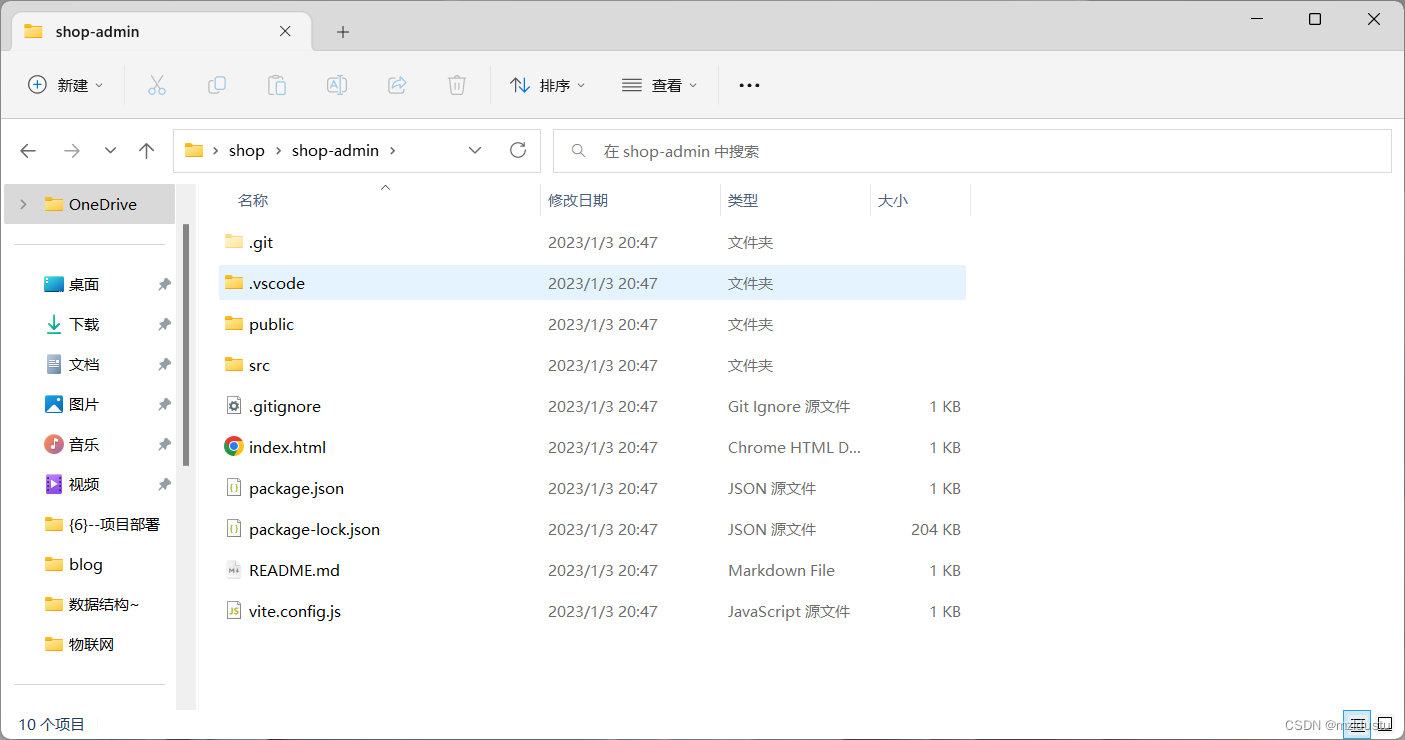This screenshot has height=740, width=1405.
Task: Open the three-dots more options menu
Action: click(749, 85)
